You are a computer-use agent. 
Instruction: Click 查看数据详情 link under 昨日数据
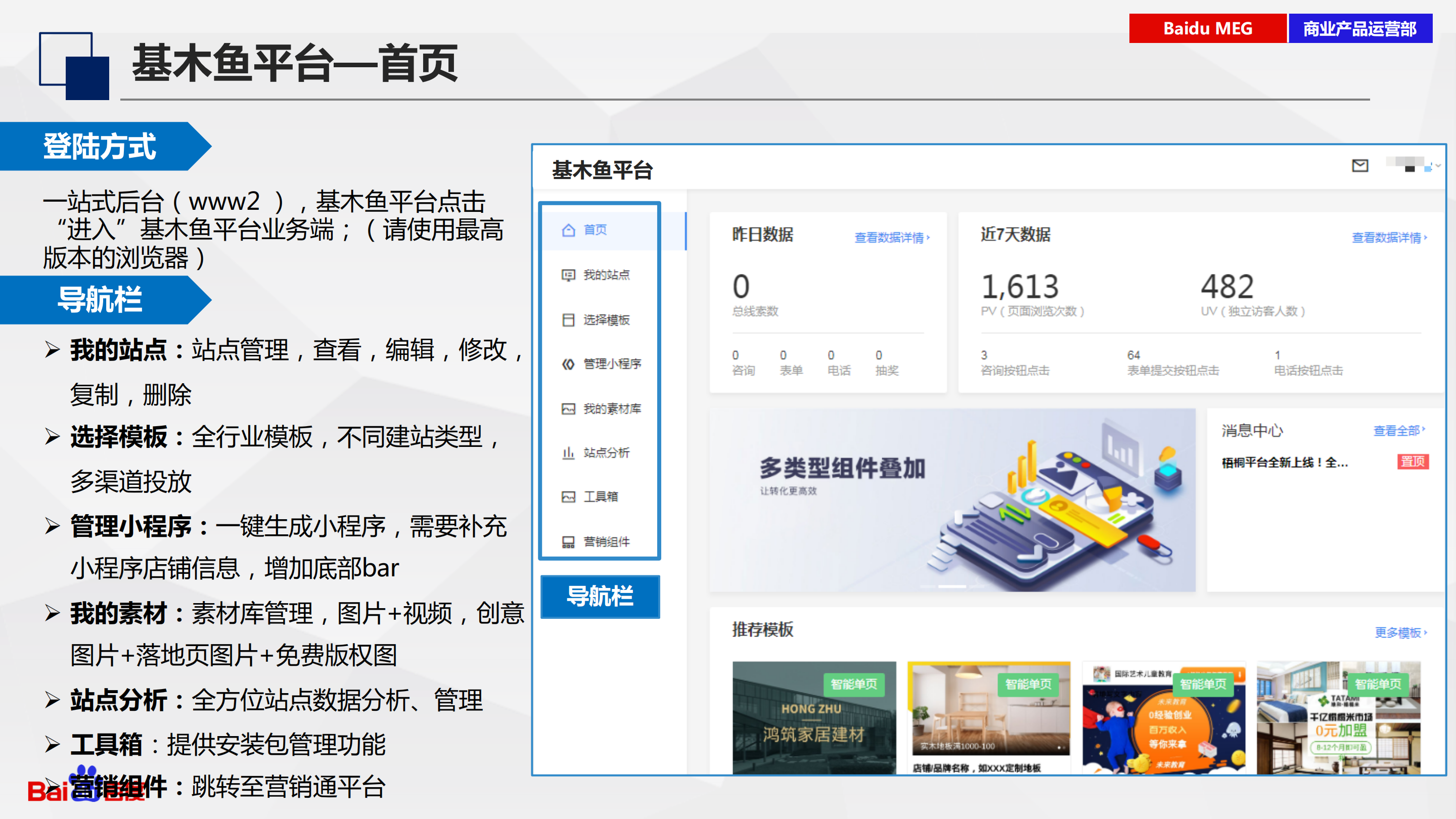(892, 238)
